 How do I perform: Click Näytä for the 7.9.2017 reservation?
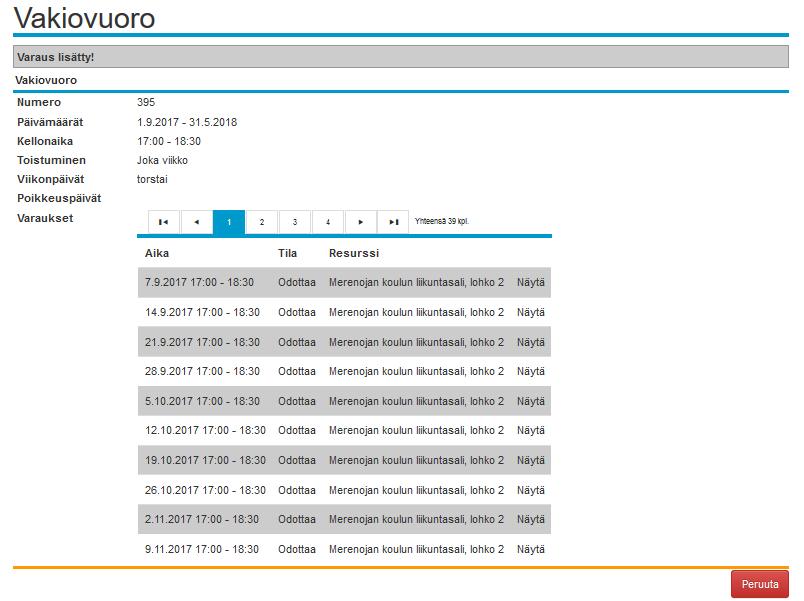pyautogui.click(x=531, y=283)
